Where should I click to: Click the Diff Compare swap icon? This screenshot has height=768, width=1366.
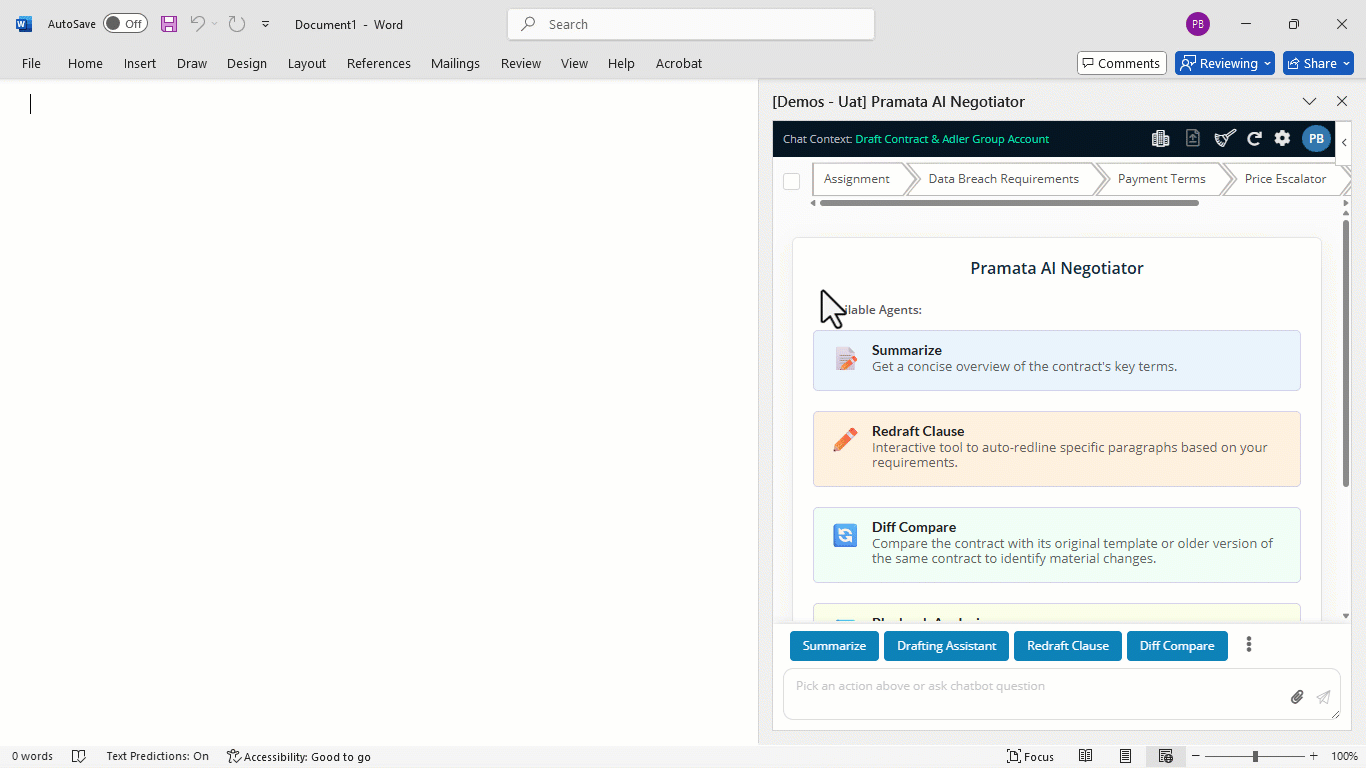point(845,535)
